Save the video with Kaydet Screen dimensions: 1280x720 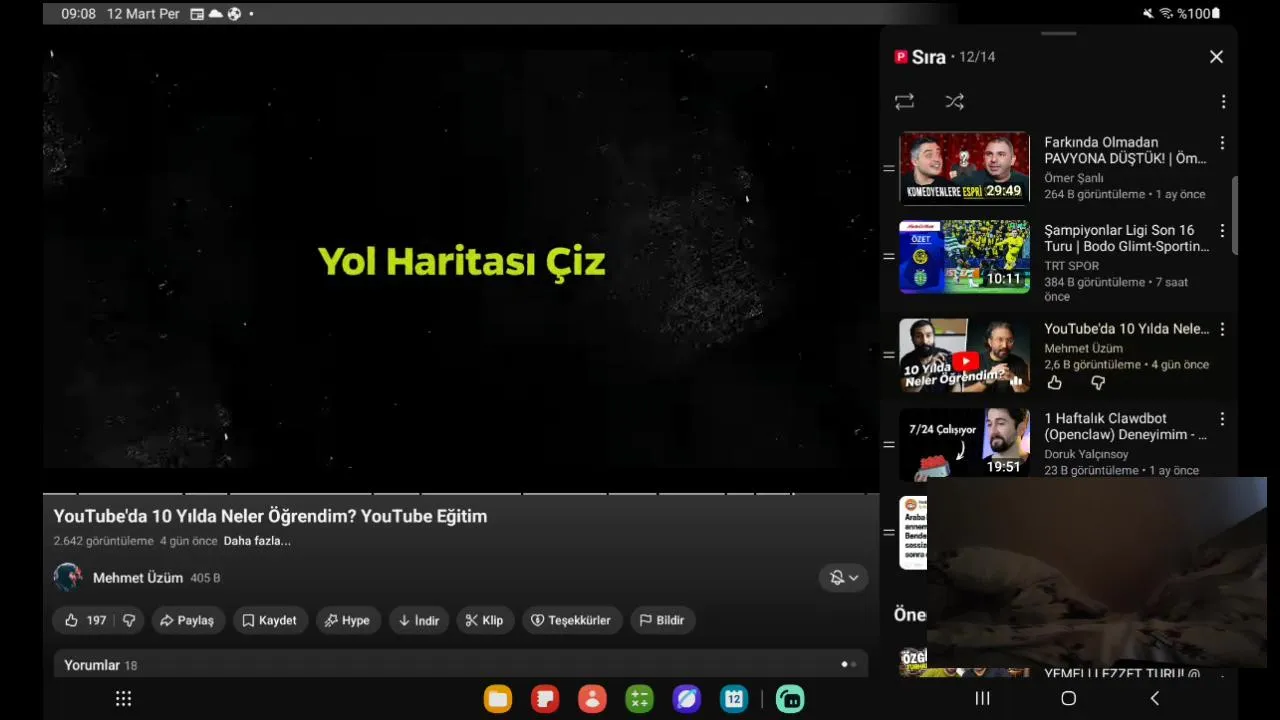pyautogui.click(x=270, y=620)
